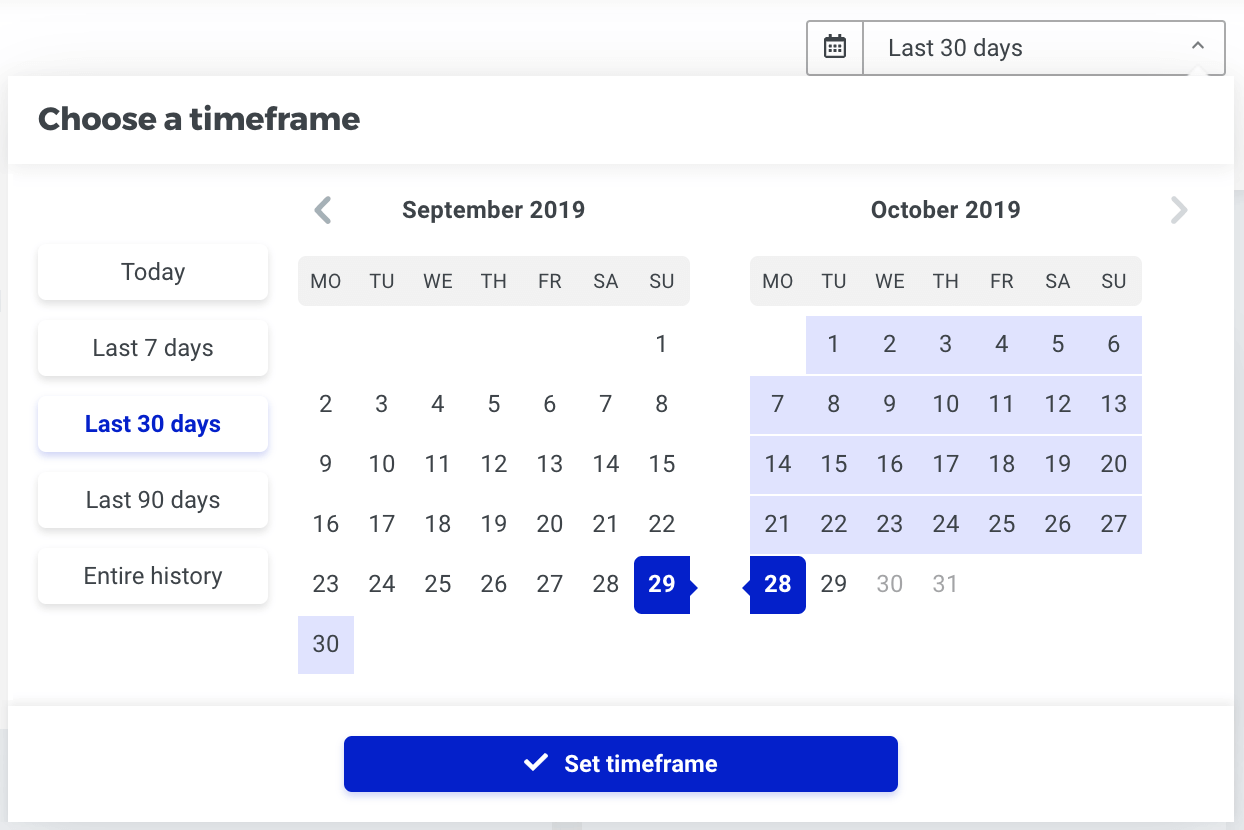Screen dimensions: 1244x830
Task: Click the calendar icon beside timeframe field
Action: [x=835, y=48]
